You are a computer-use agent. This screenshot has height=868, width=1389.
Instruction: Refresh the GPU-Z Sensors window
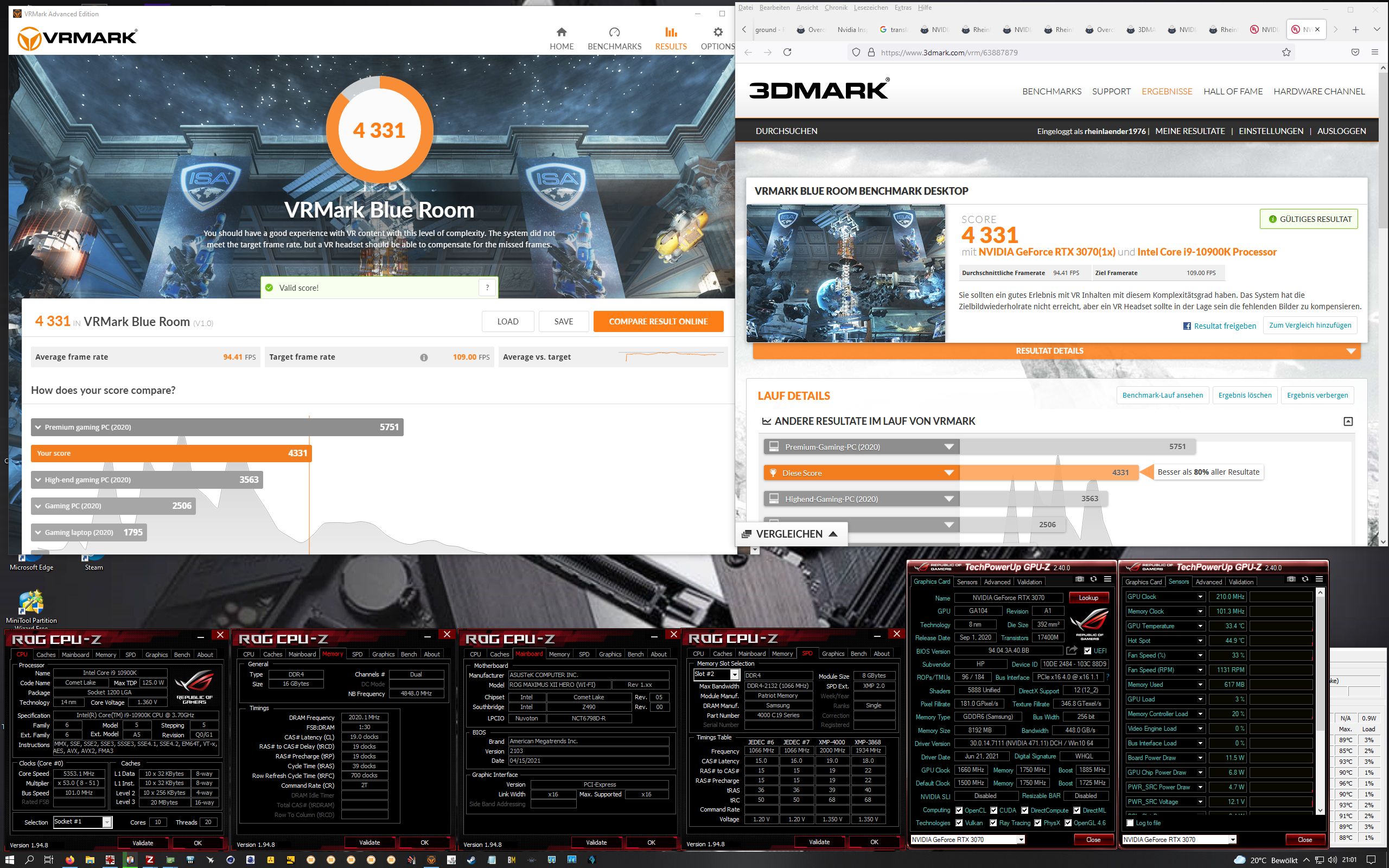pyautogui.click(x=1305, y=579)
